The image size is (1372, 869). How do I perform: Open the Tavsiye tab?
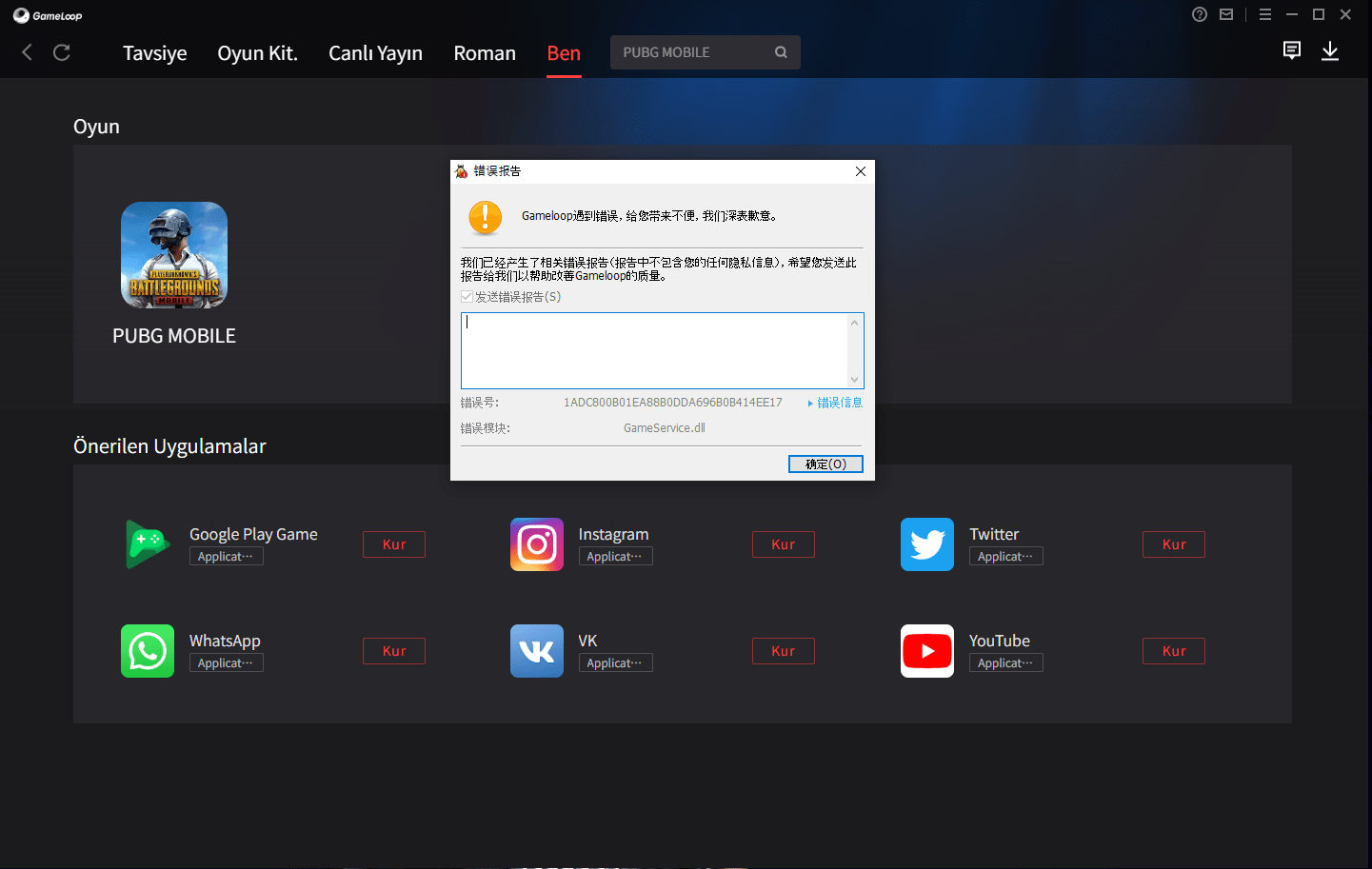click(155, 53)
